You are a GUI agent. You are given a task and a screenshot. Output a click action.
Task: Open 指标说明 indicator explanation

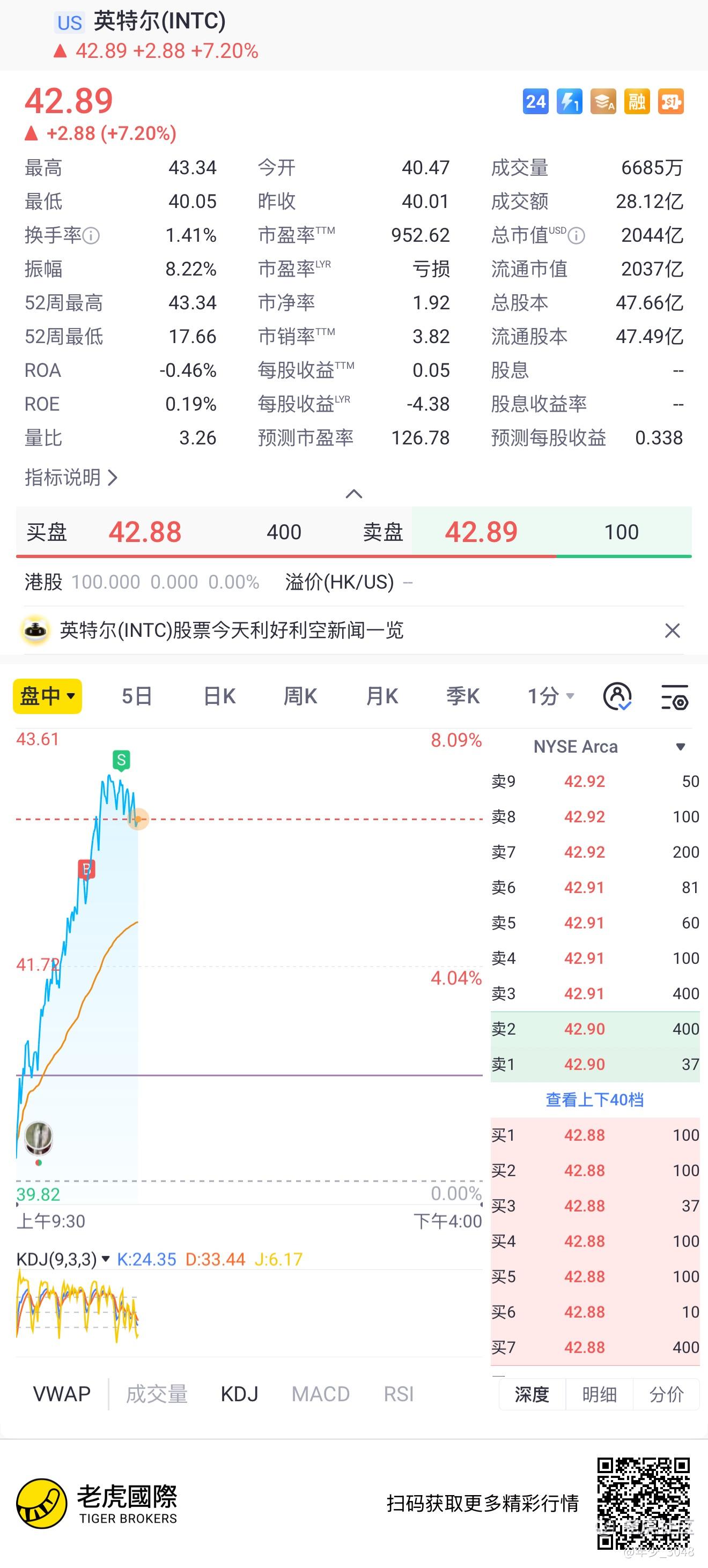[x=71, y=478]
